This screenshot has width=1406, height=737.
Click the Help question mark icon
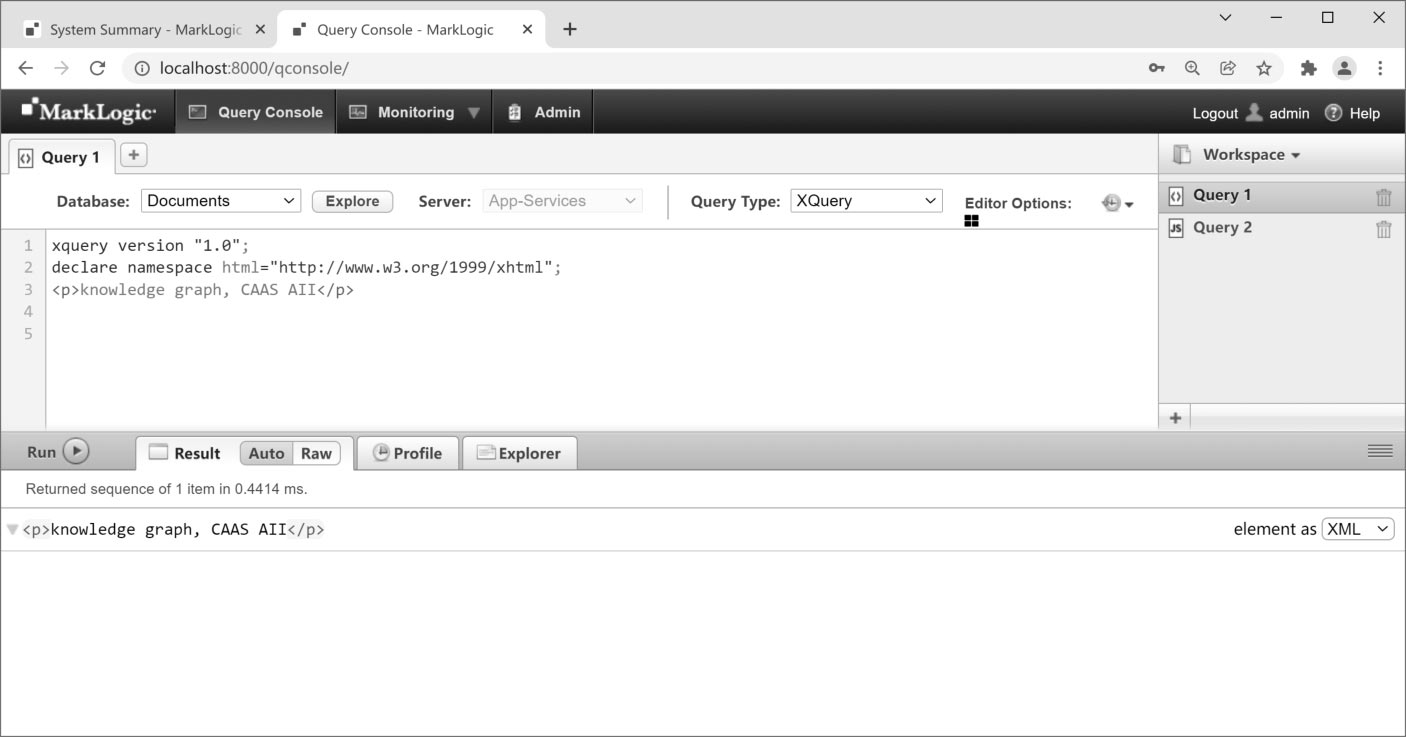1333,113
